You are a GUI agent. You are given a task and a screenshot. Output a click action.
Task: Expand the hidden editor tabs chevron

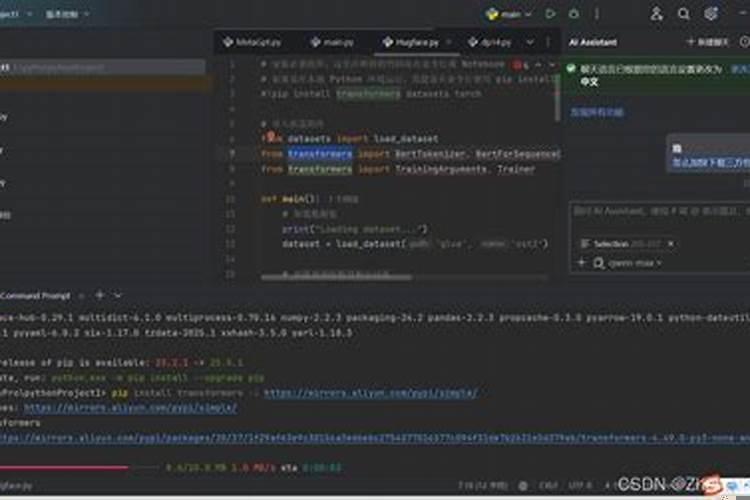tap(530, 43)
